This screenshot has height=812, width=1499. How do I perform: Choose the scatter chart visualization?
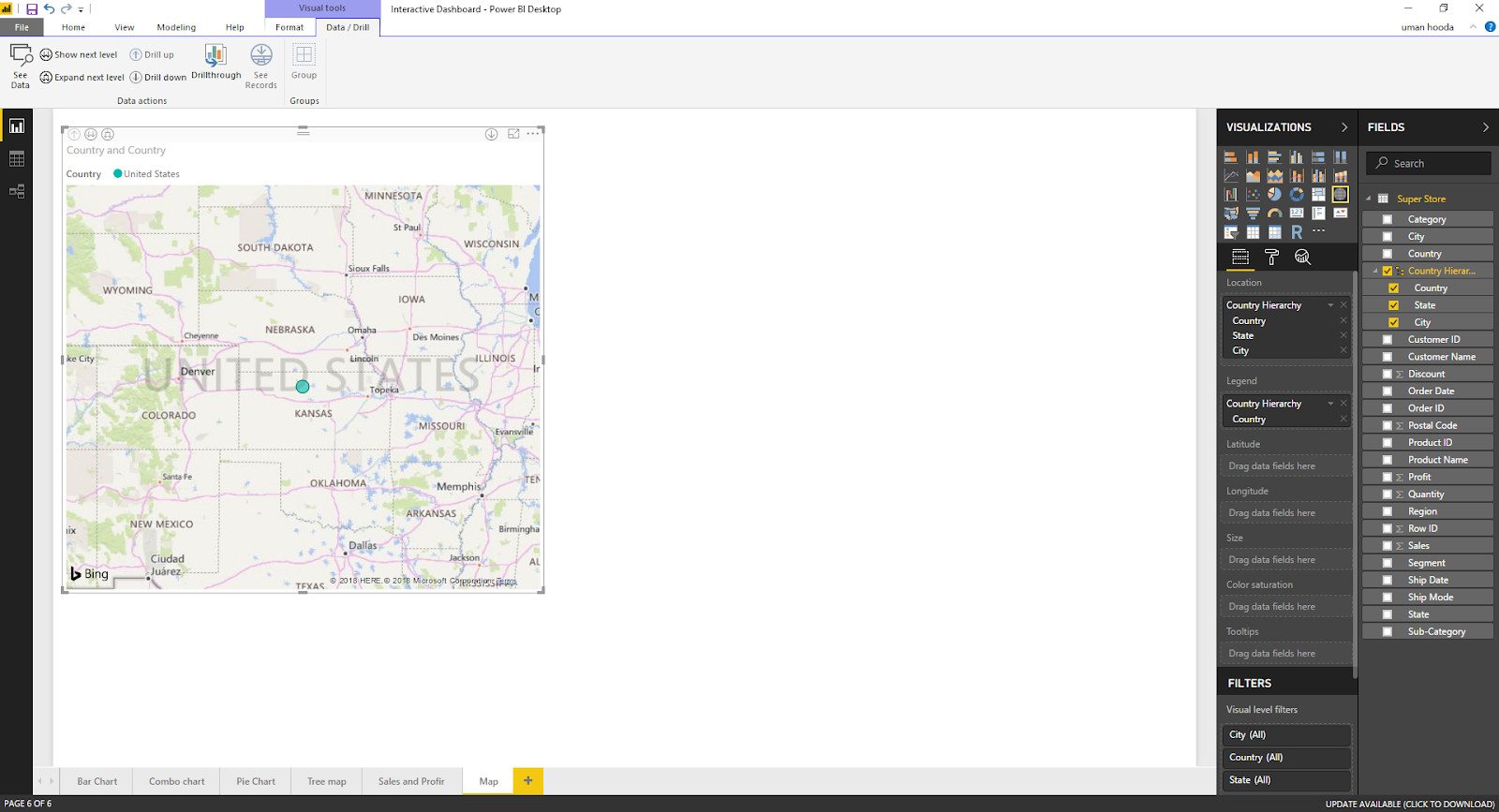(x=1253, y=195)
